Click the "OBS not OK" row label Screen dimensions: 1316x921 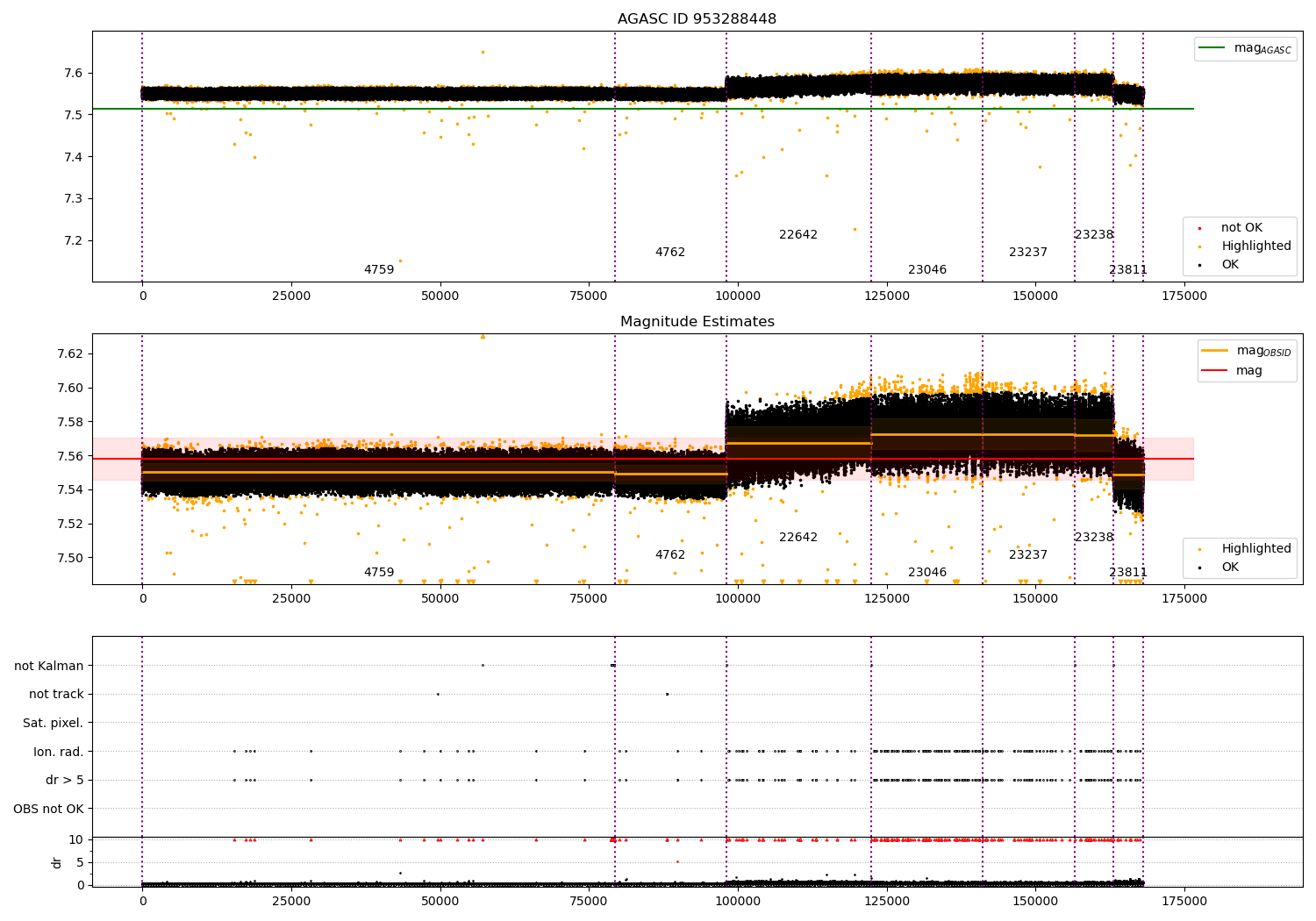click(49, 809)
